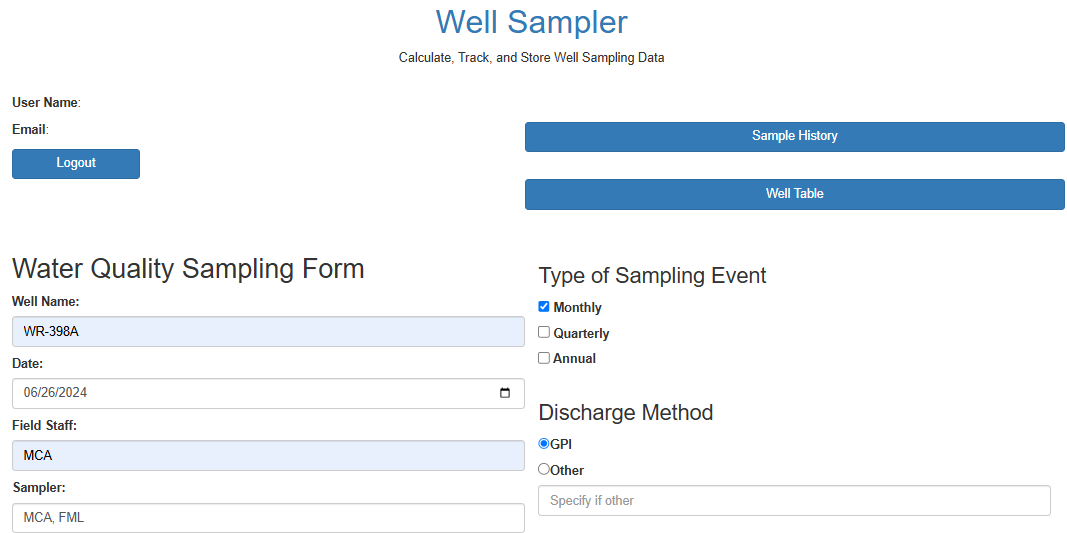The width and height of the screenshot is (1067, 533).
Task: Click the GPI radio label text
Action: click(x=561, y=445)
